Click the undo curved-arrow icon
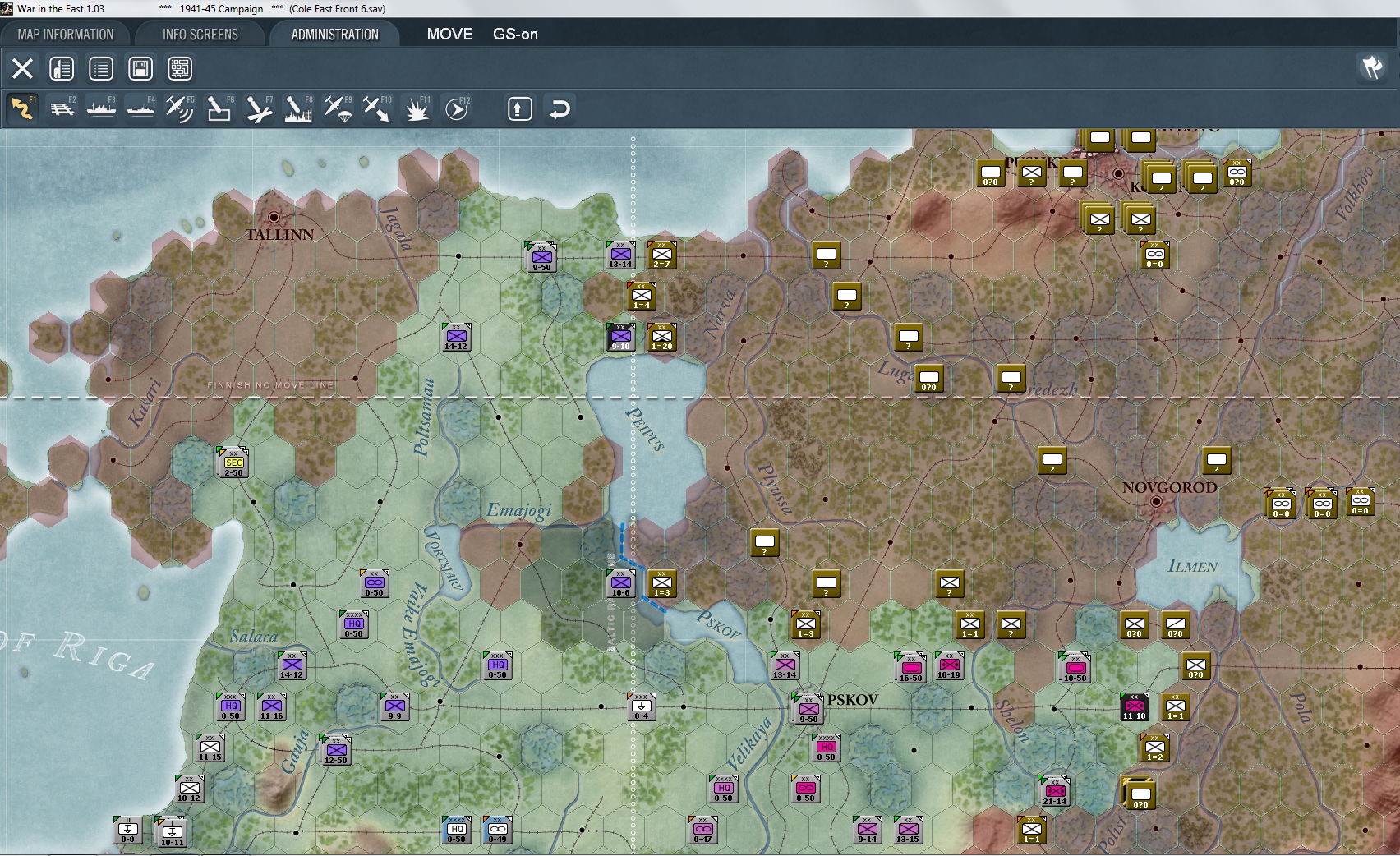This screenshot has height=856, width=1400. point(560,108)
